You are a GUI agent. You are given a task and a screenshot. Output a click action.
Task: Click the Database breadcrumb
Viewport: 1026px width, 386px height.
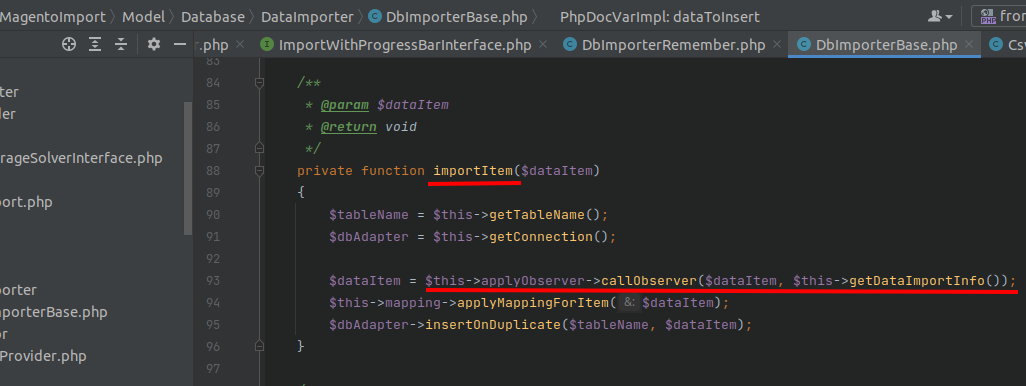[x=213, y=17]
